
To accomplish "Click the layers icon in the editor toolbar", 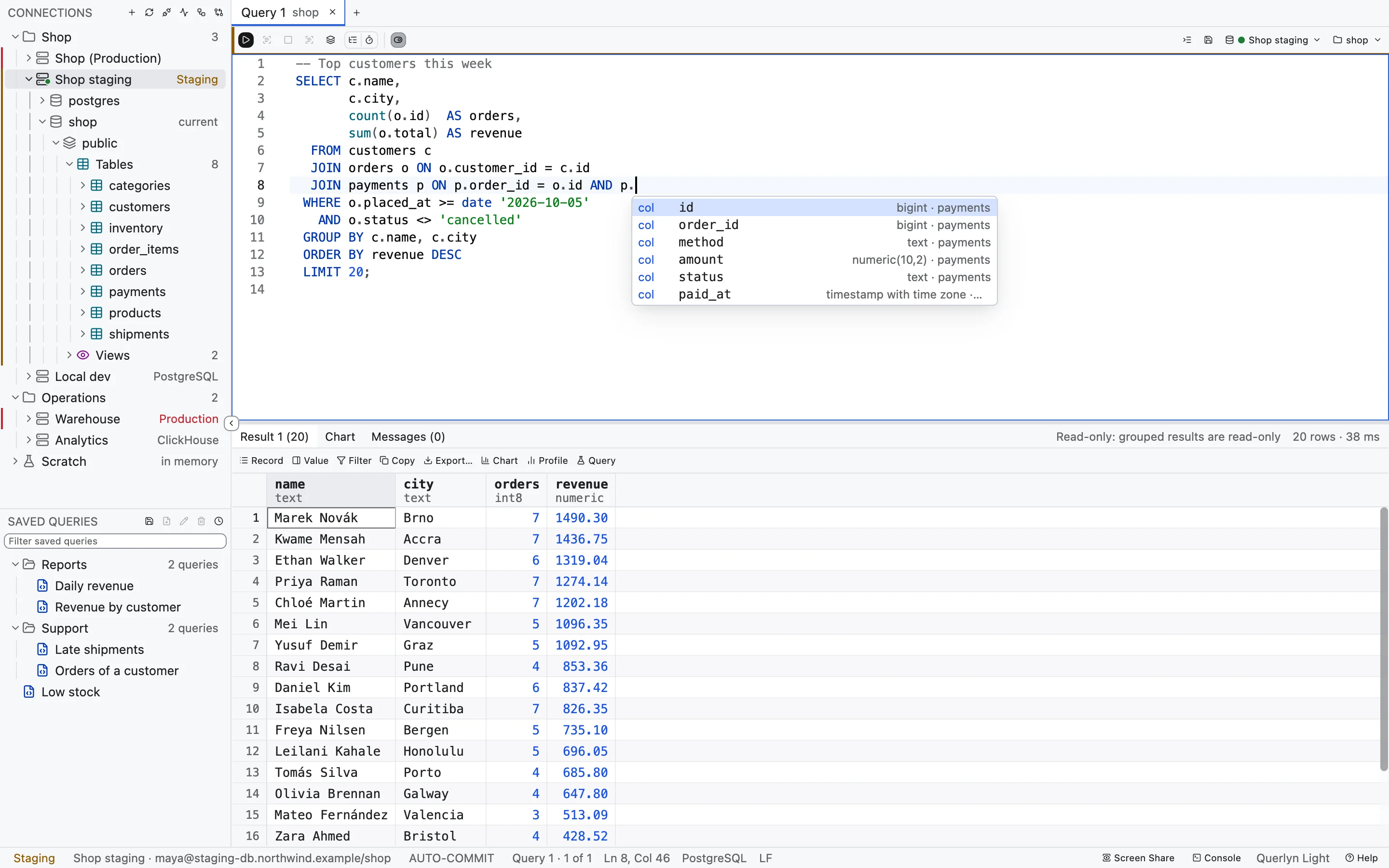I will pos(330,40).
